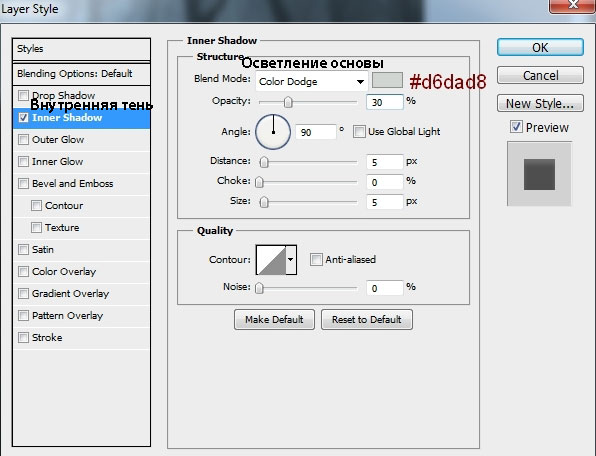
Task: Click the Cancel button
Action: (540, 75)
